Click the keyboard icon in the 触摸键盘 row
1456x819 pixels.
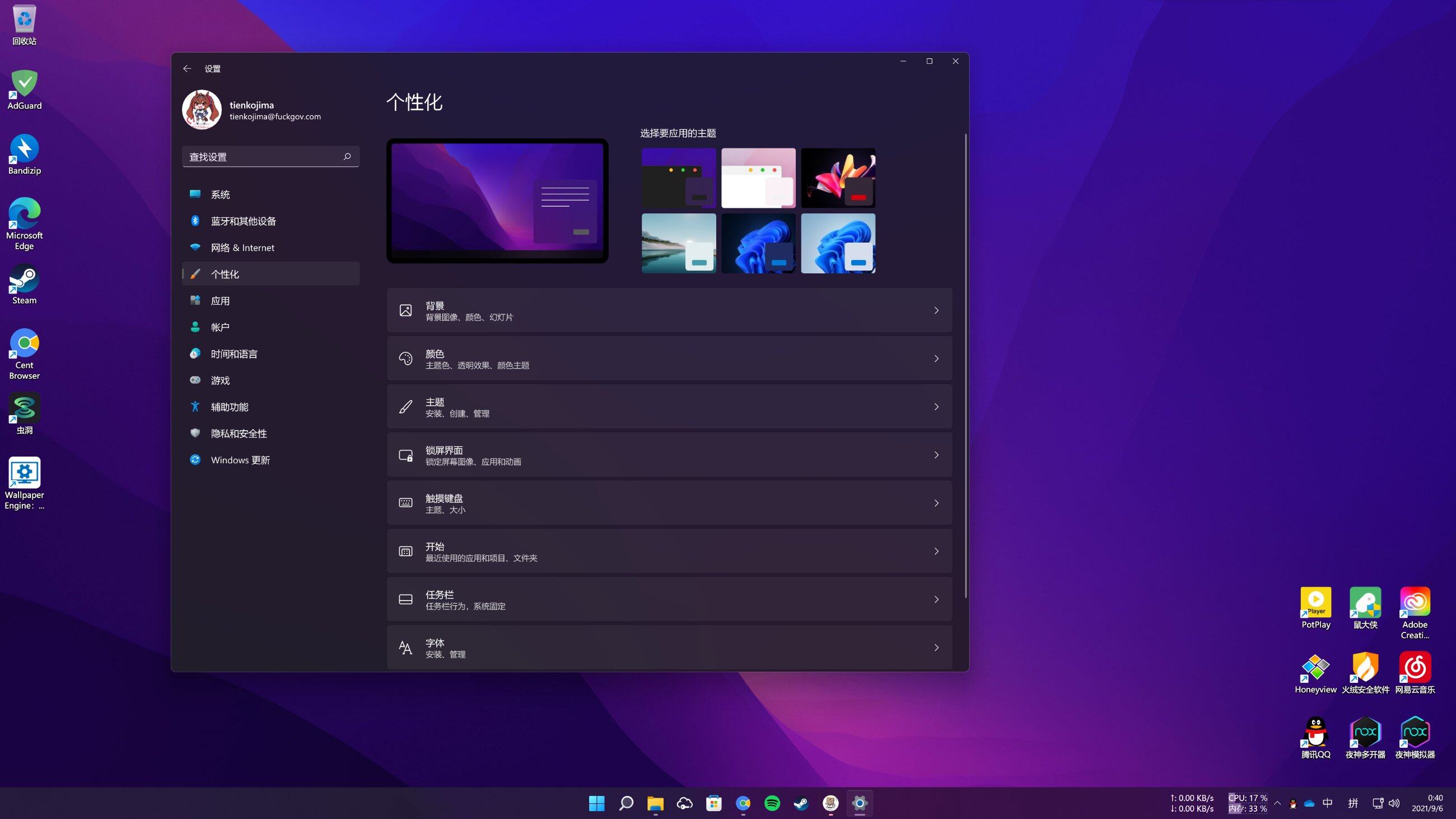click(406, 503)
